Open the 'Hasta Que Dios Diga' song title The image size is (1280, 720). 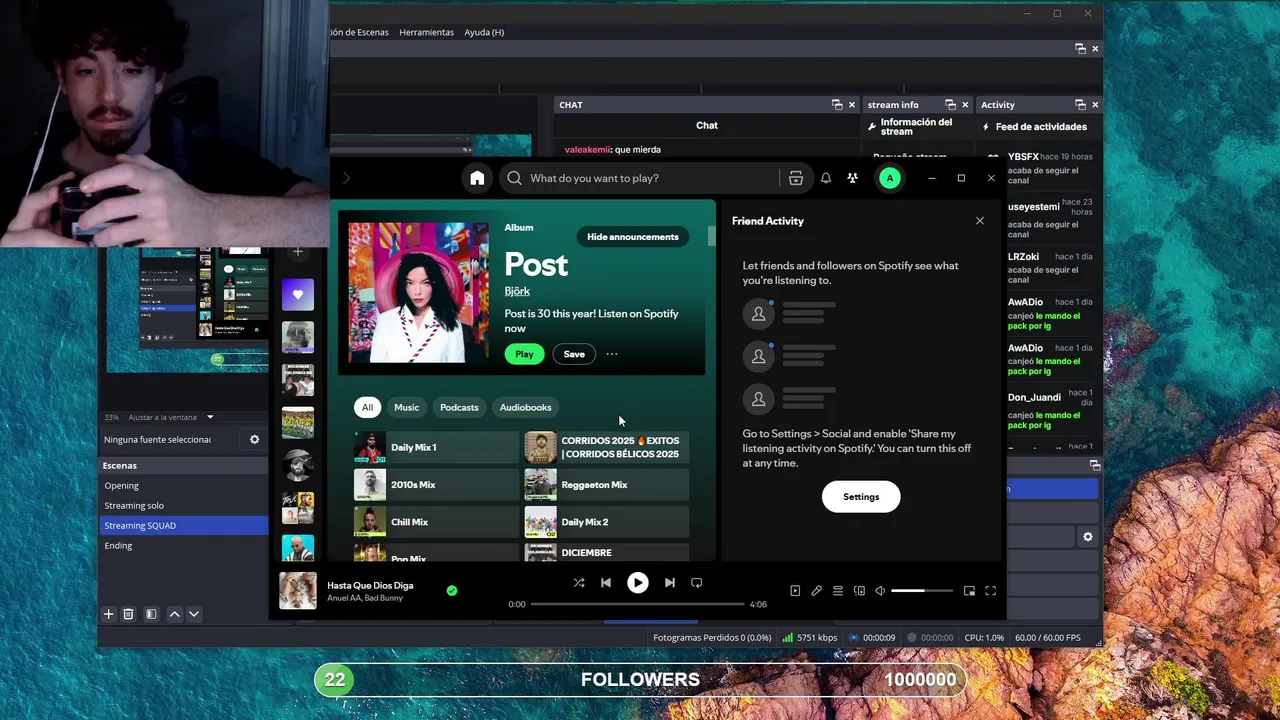click(x=370, y=586)
